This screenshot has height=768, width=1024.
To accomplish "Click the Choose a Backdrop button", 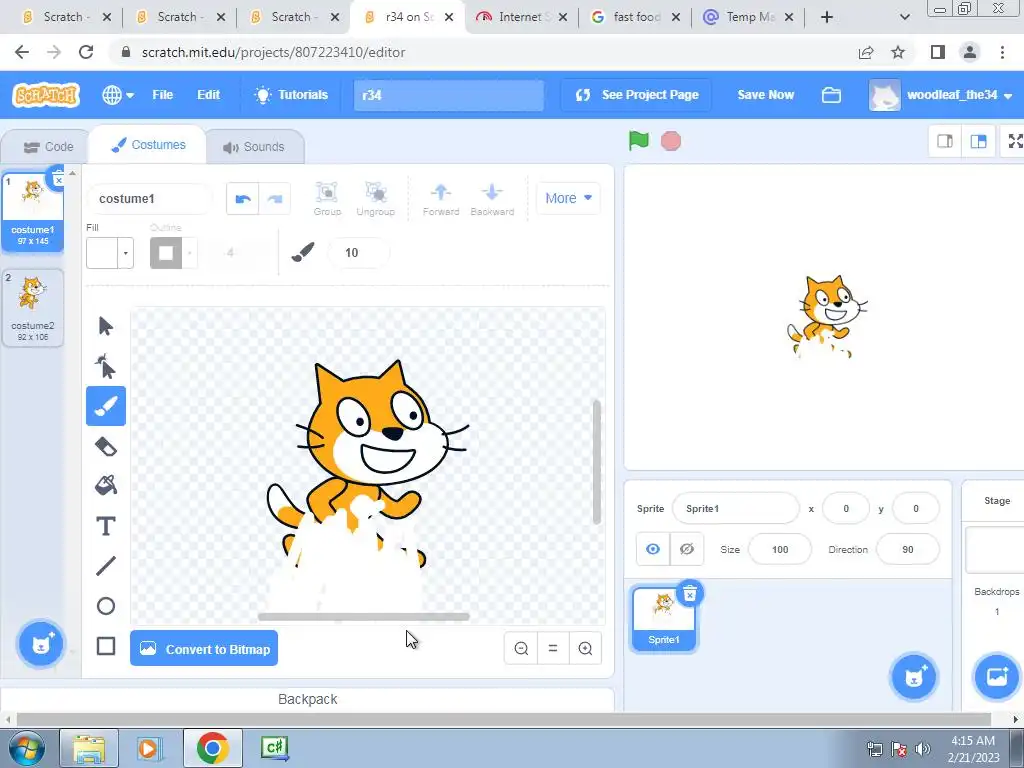I will point(996,677).
